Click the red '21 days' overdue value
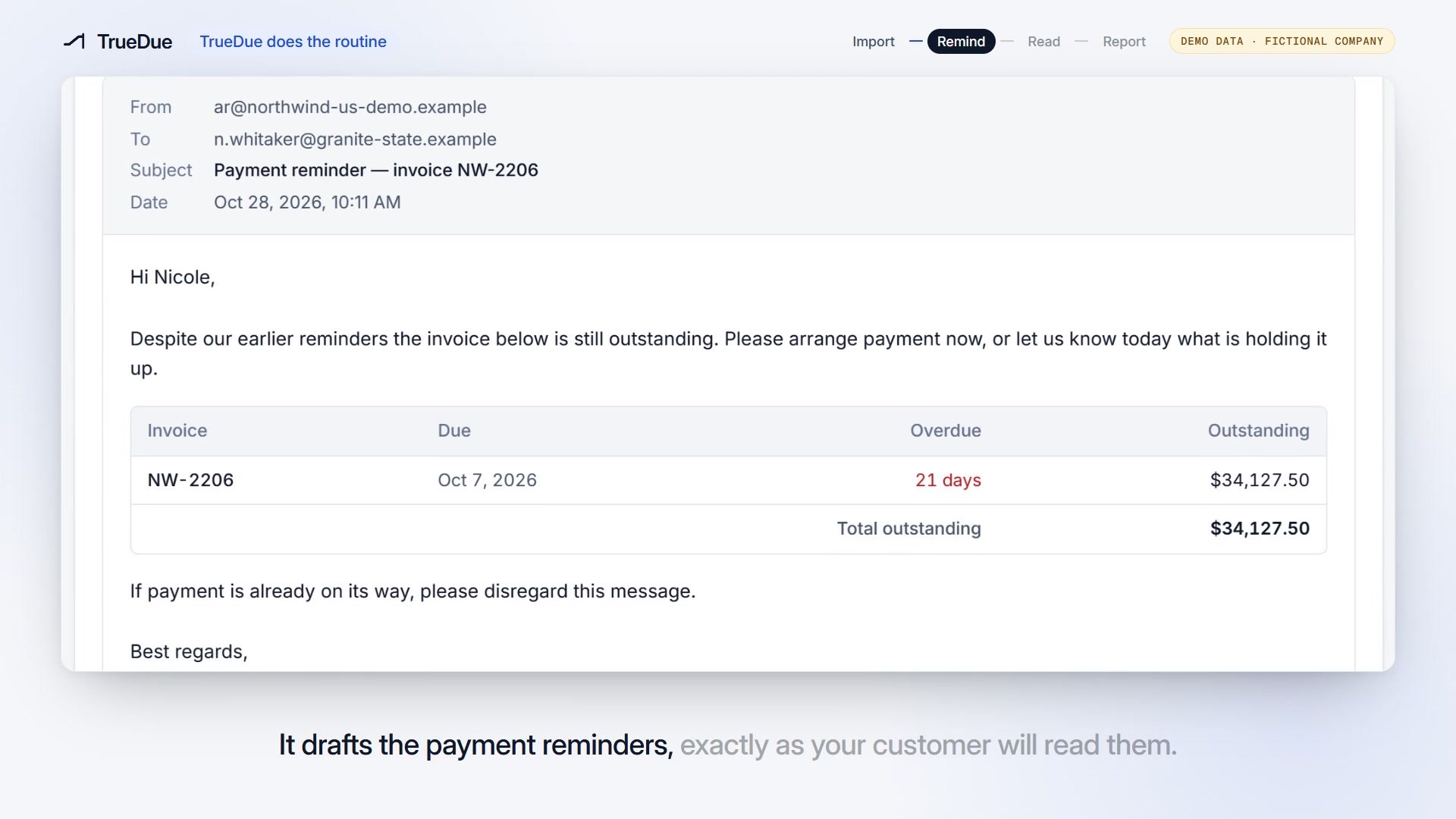This screenshot has height=819, width=1456. click(948, 480)
